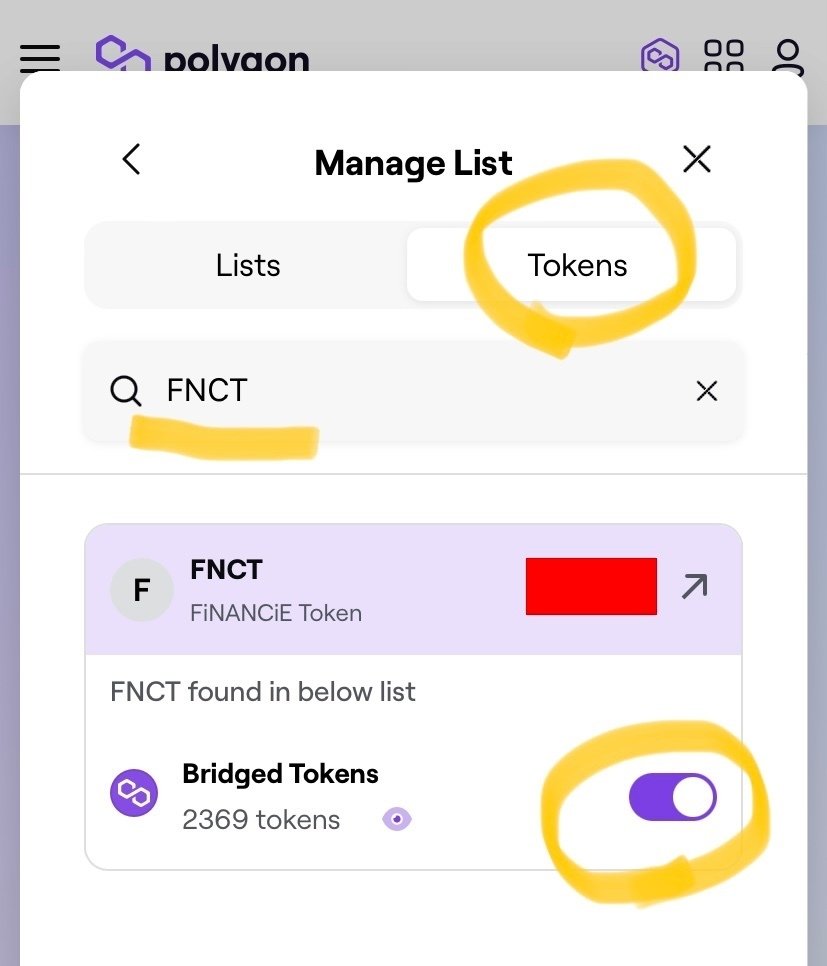
Task: Click the magnifying glass search icon
Action: point(124,391)
